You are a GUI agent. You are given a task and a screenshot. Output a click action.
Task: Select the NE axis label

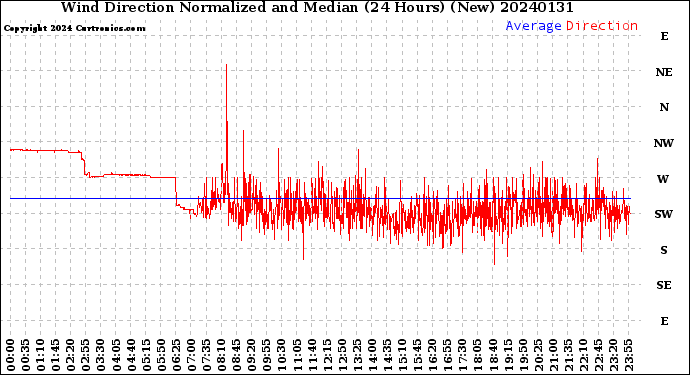coord(664,72)
